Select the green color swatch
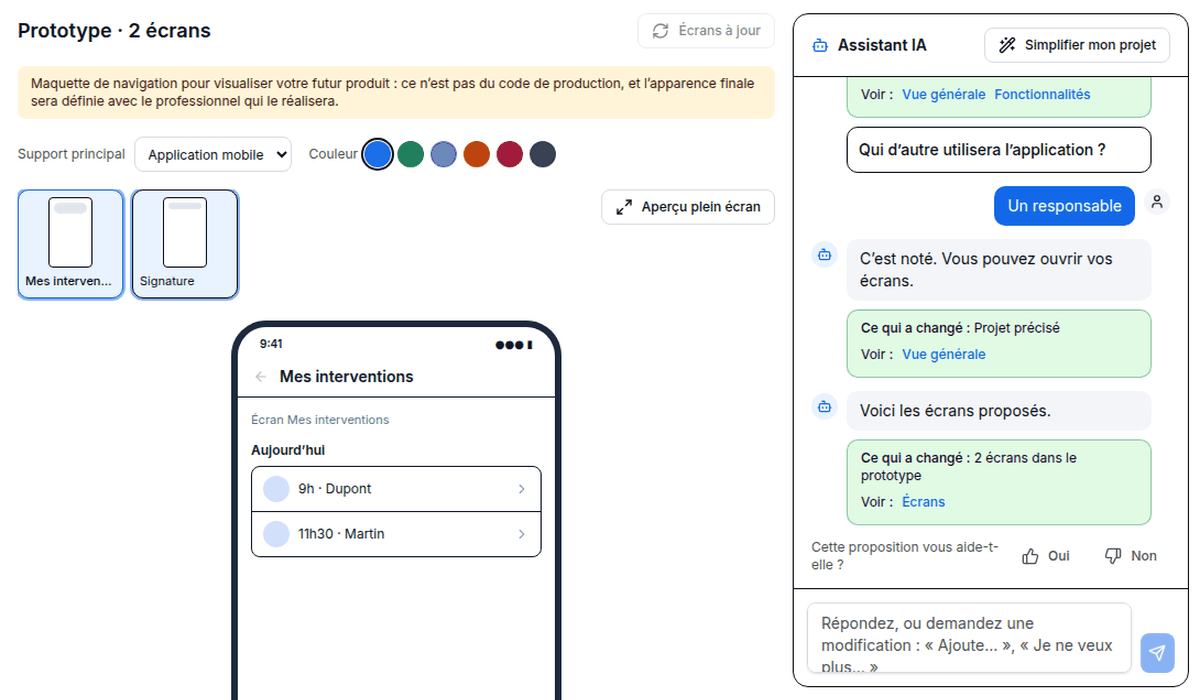The width and height of the screenshot is (1200, 700). [410, 154]
